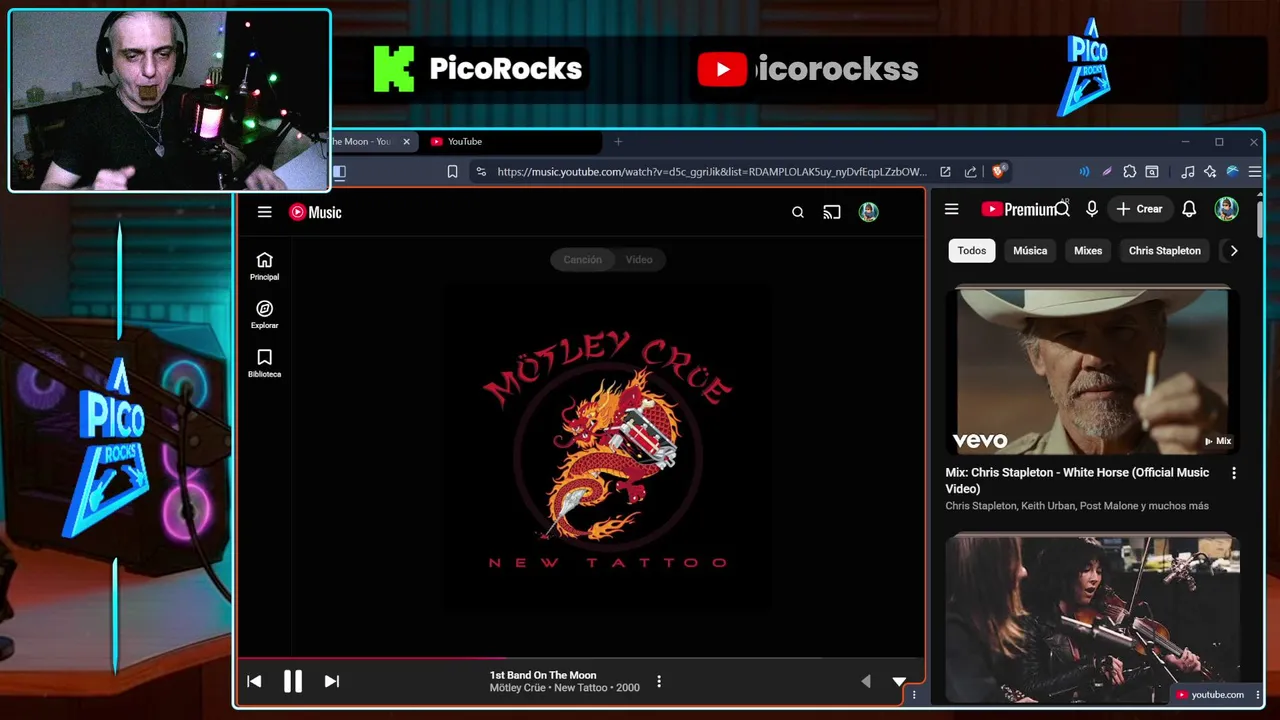
Task: Click the open-in-app icon in address bar
Action: (945, 172)
